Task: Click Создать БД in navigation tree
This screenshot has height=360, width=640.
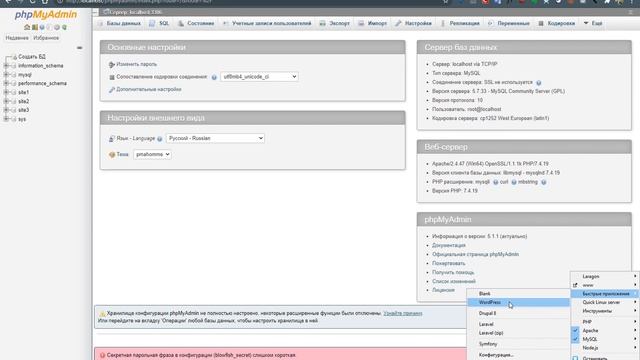Action: click(x=32, y=57)
